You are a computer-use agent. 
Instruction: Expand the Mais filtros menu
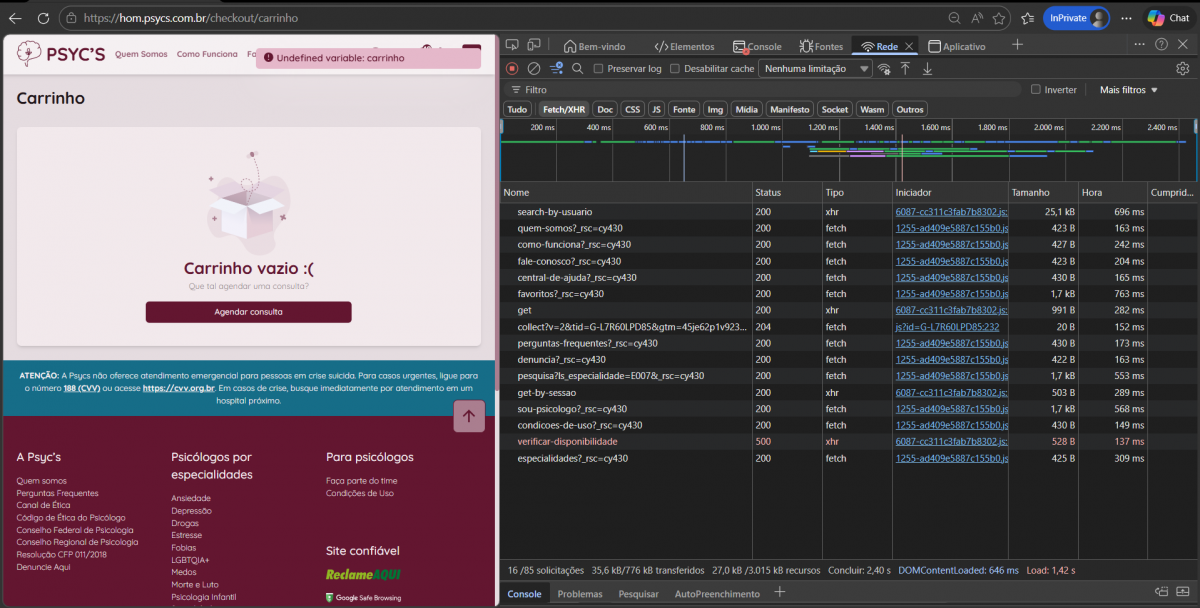click(1128, 90)
